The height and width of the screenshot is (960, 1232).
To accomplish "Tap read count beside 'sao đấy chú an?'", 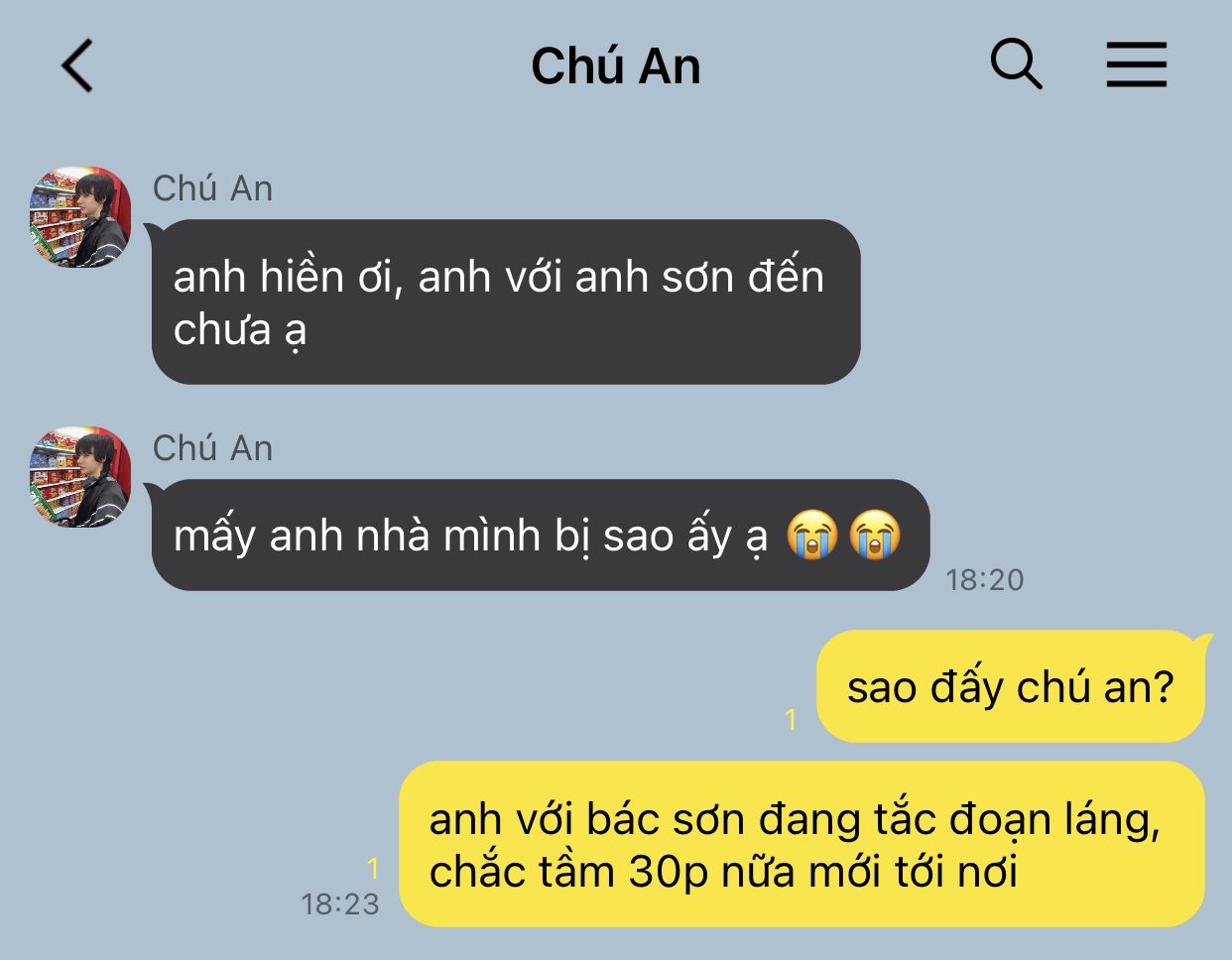I will click(x=791, y=719).
